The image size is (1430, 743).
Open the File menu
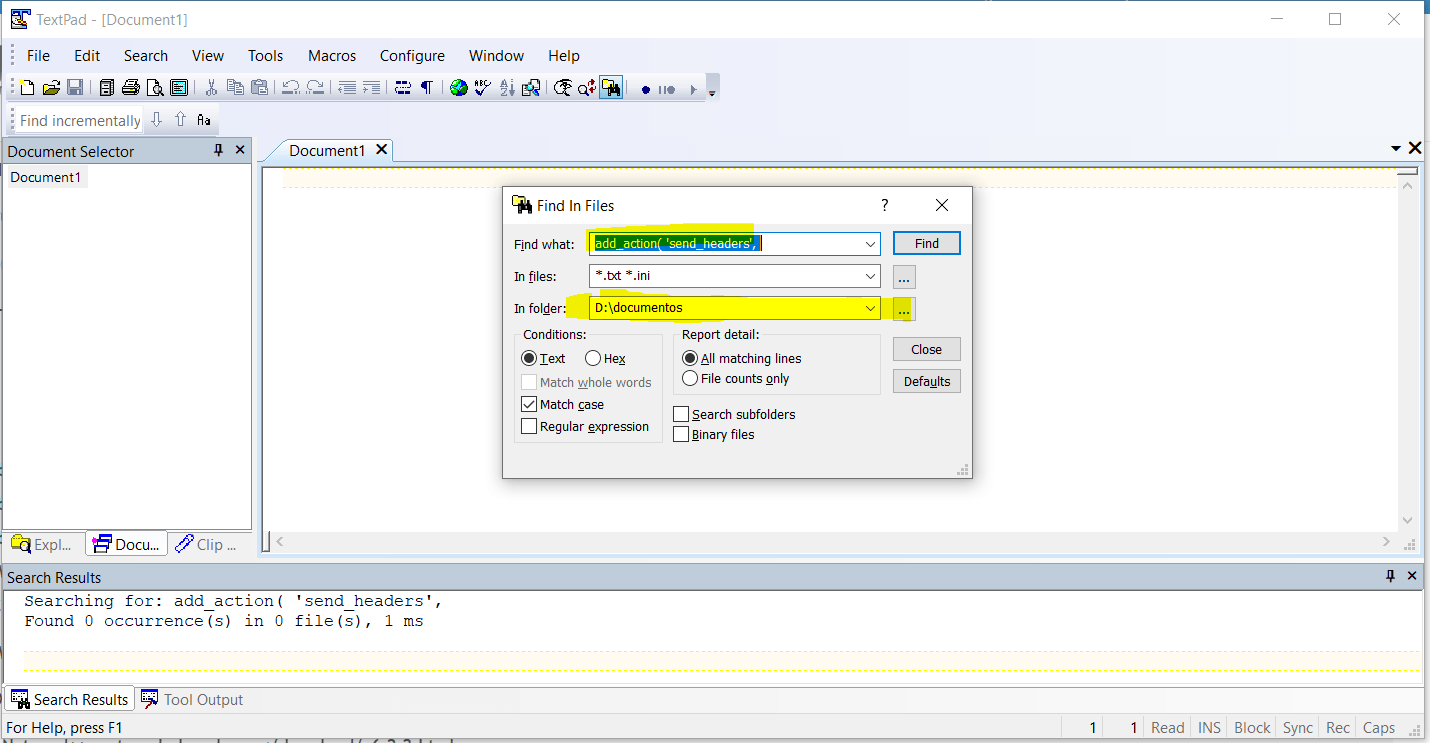(x=38, y=56)
